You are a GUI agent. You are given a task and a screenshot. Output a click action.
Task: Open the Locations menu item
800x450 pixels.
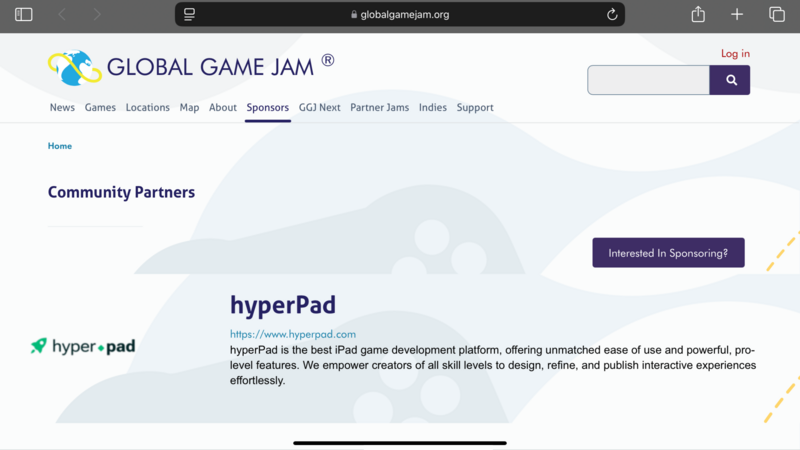point(147,108)
